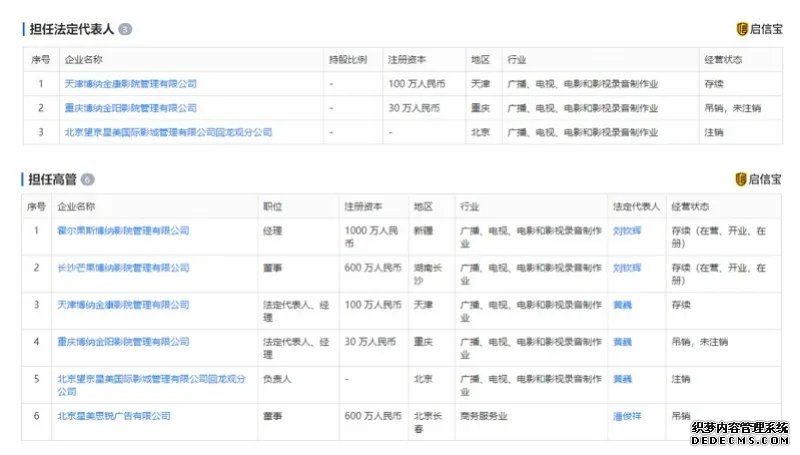
Task: View legal representative 刘歆晖 for 长沙芒果博纳
Action: (627, 268)
